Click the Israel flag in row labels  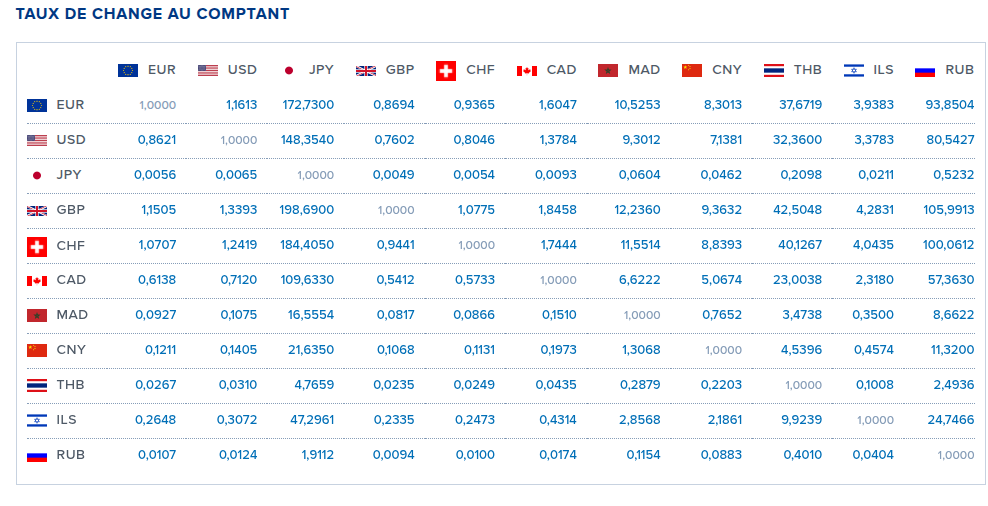pos(37,420)
